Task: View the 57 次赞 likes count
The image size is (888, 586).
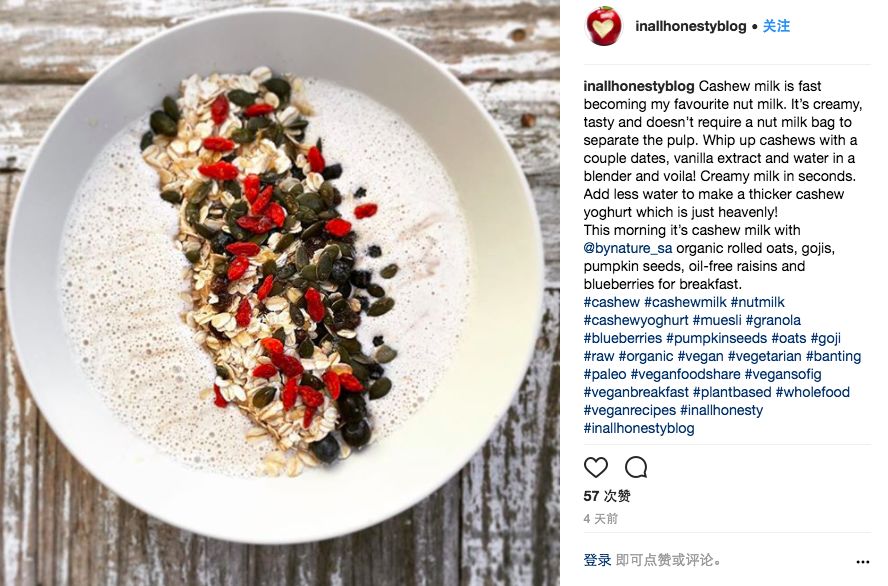Action: click(607, 496)
